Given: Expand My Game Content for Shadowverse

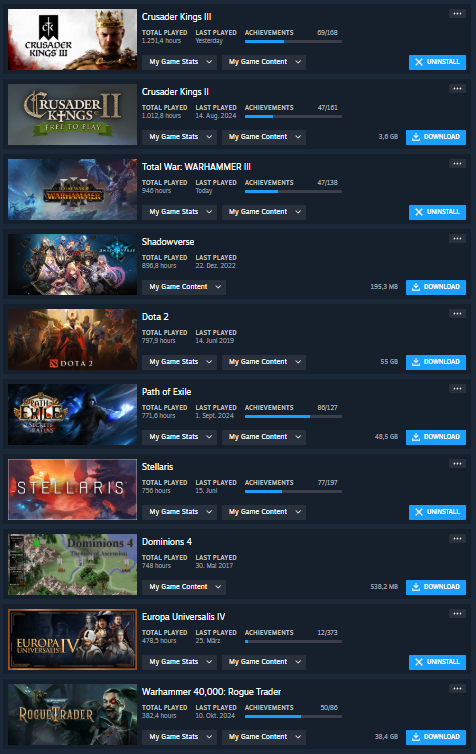Looking at the screenshot, I should (x=184, y=287).
